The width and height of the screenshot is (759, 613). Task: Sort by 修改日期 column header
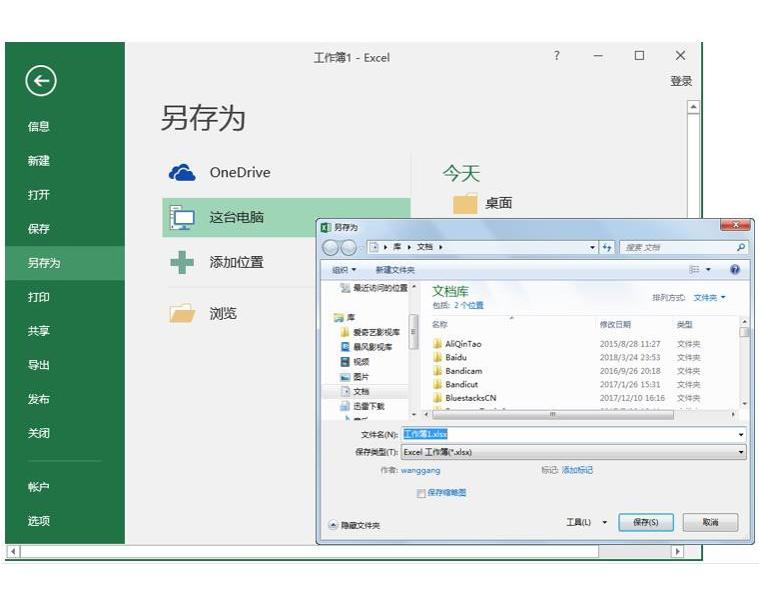coord(615,324)
